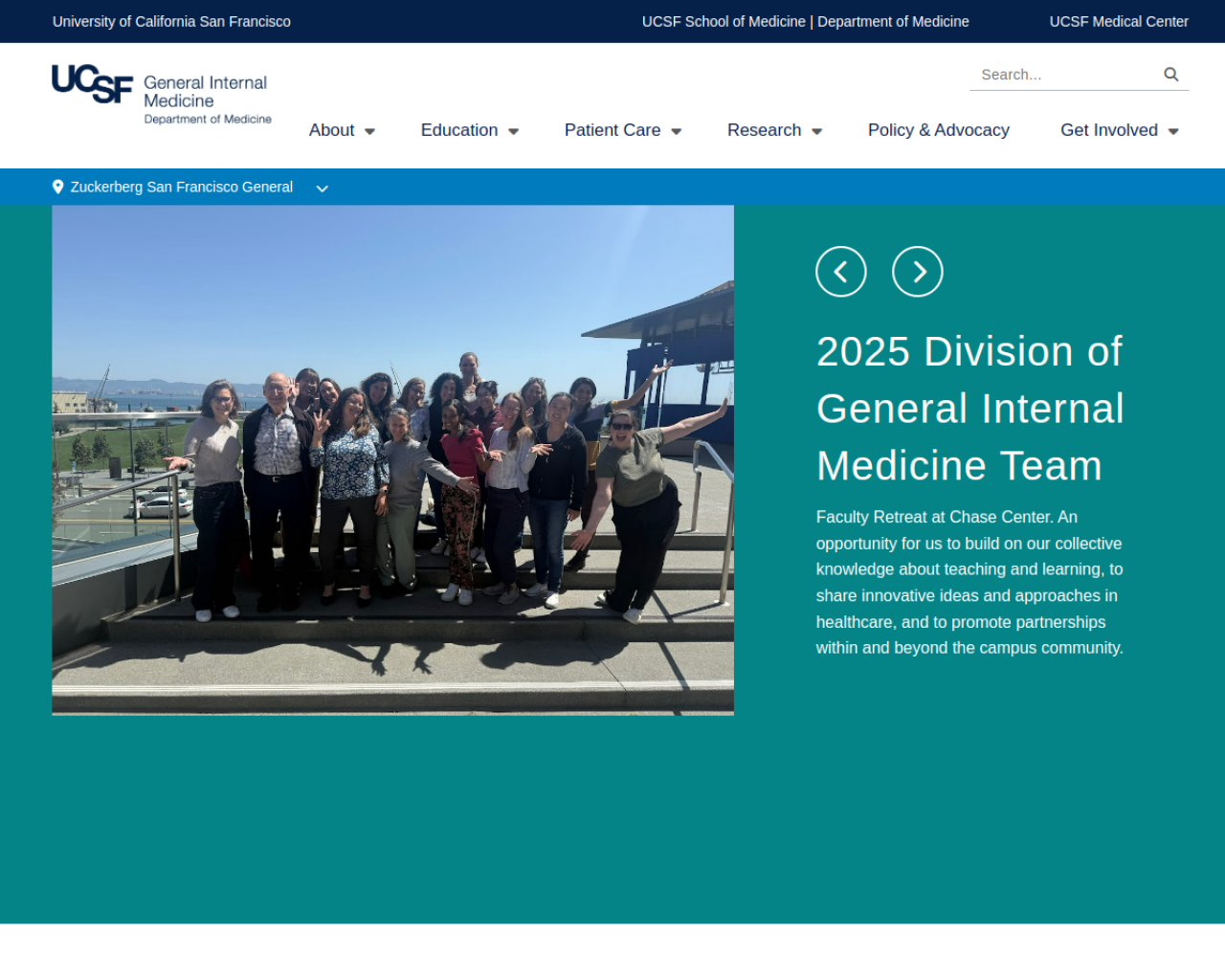1225x980 pixels.
Task: Click General Internal Medicine site title
Action: click(205, 92)
